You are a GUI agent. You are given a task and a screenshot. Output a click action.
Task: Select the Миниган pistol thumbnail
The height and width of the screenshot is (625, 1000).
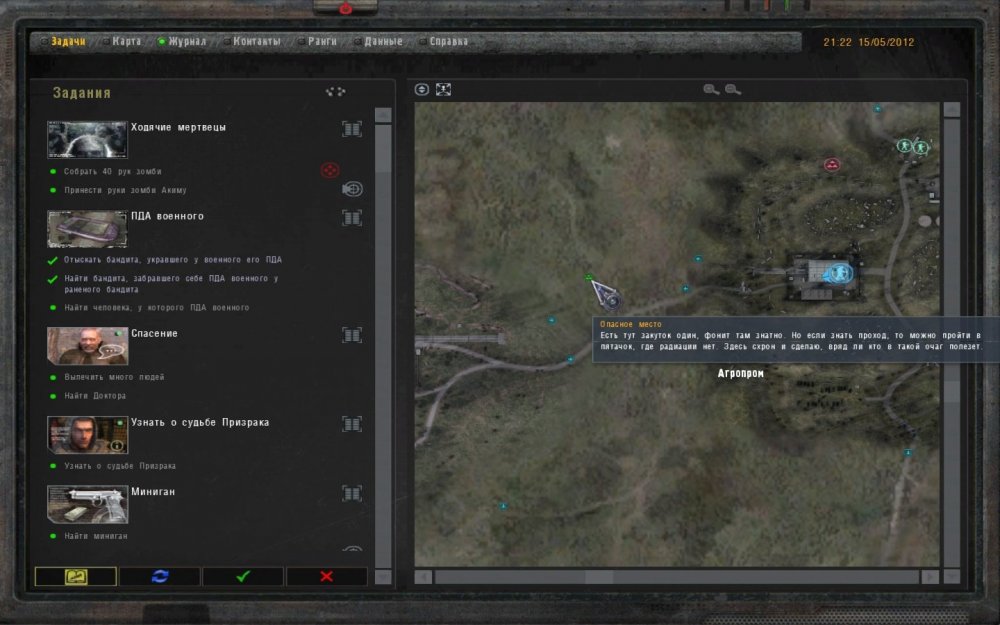[87, 504]
